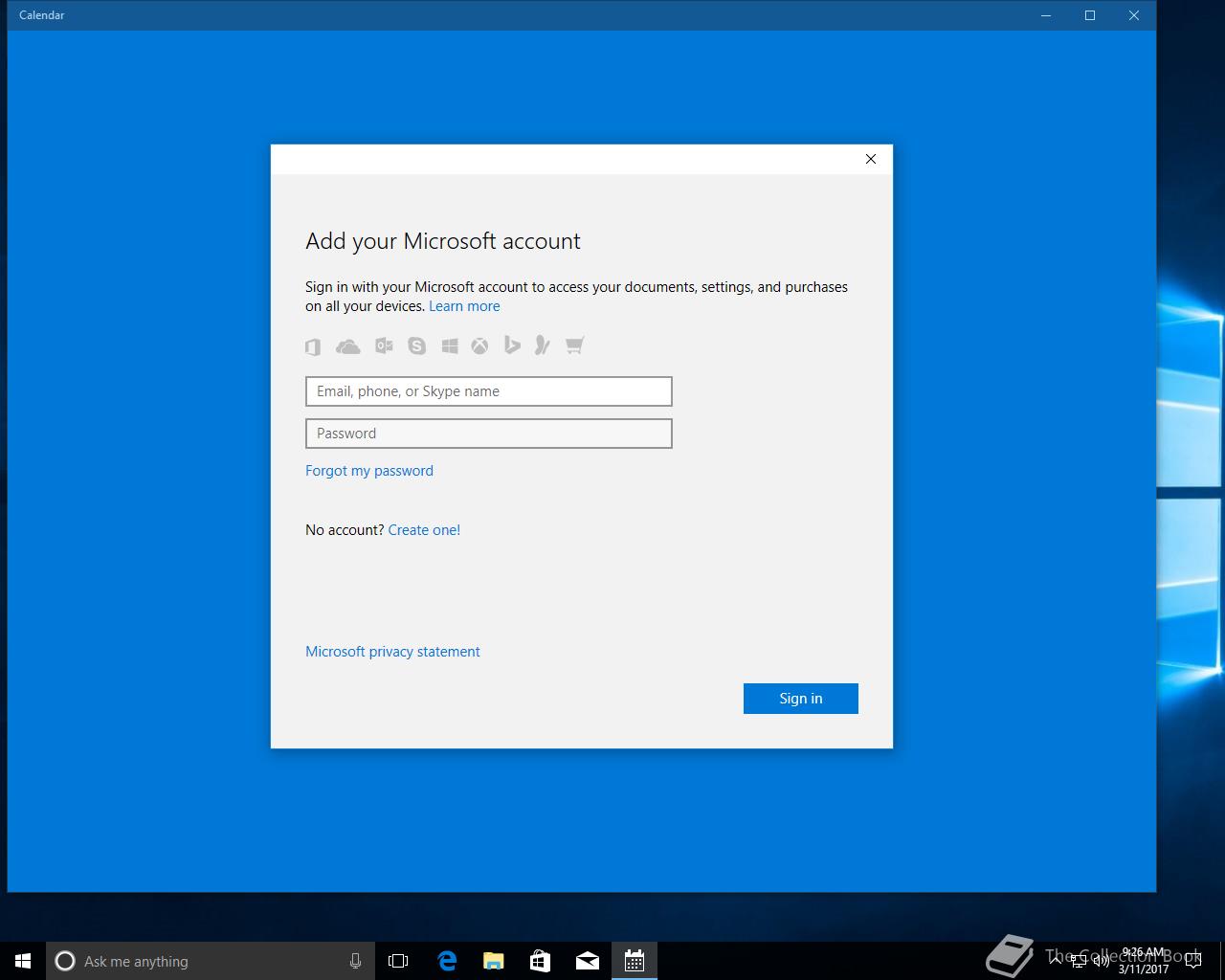Minimize the Calendar window
Viewport: 1225px width, 980px height.
pyautogui.click(x=1046, y=15)
